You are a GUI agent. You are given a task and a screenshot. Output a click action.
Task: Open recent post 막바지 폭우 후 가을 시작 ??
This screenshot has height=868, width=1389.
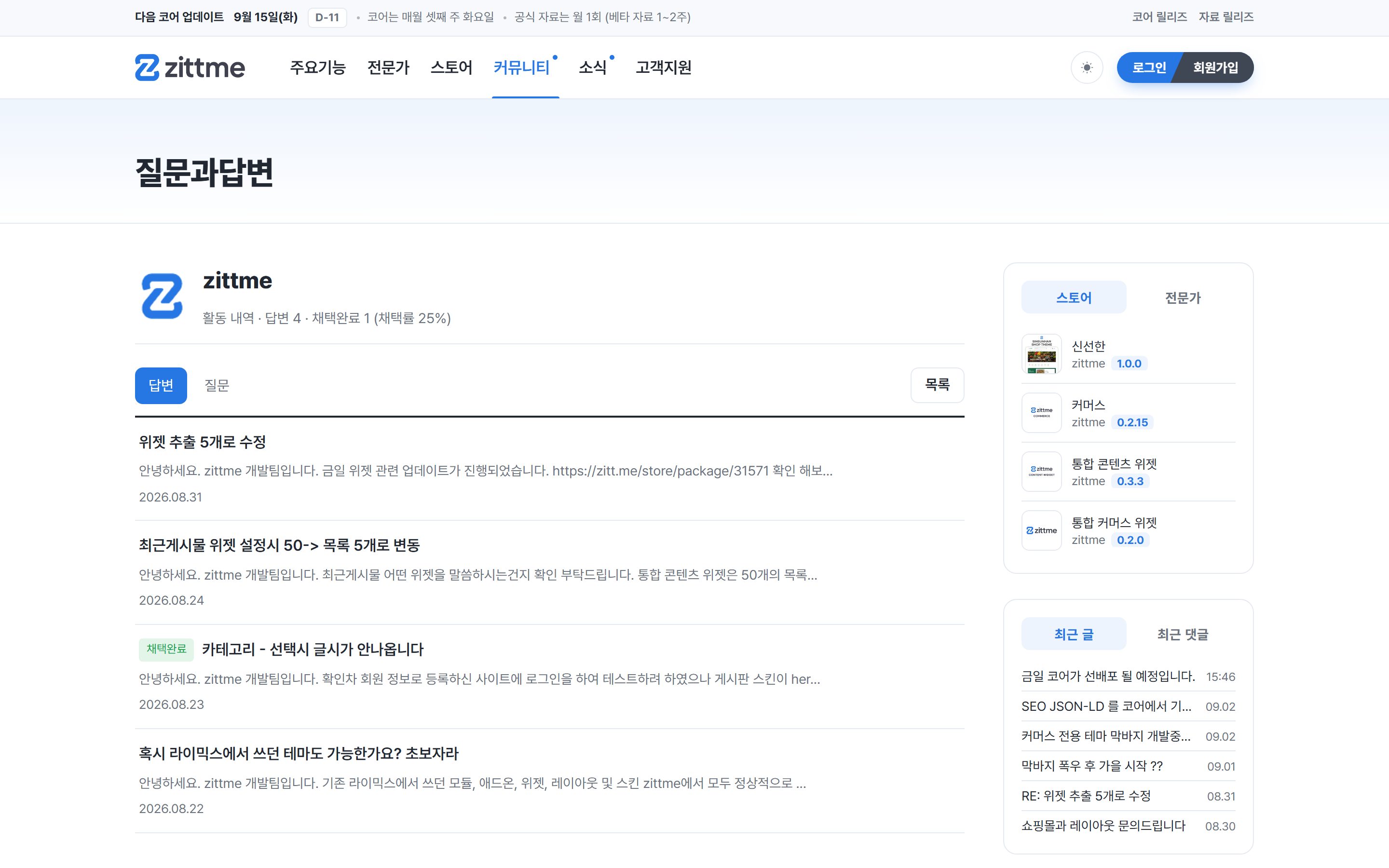coord(1092,766)
